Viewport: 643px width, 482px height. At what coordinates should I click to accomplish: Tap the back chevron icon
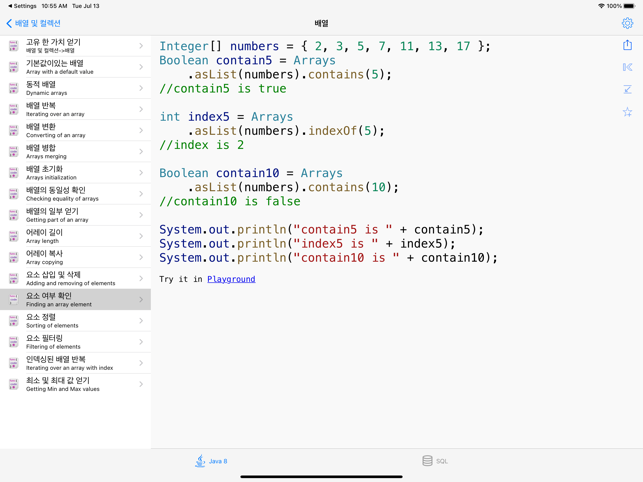tap(9, 23)
